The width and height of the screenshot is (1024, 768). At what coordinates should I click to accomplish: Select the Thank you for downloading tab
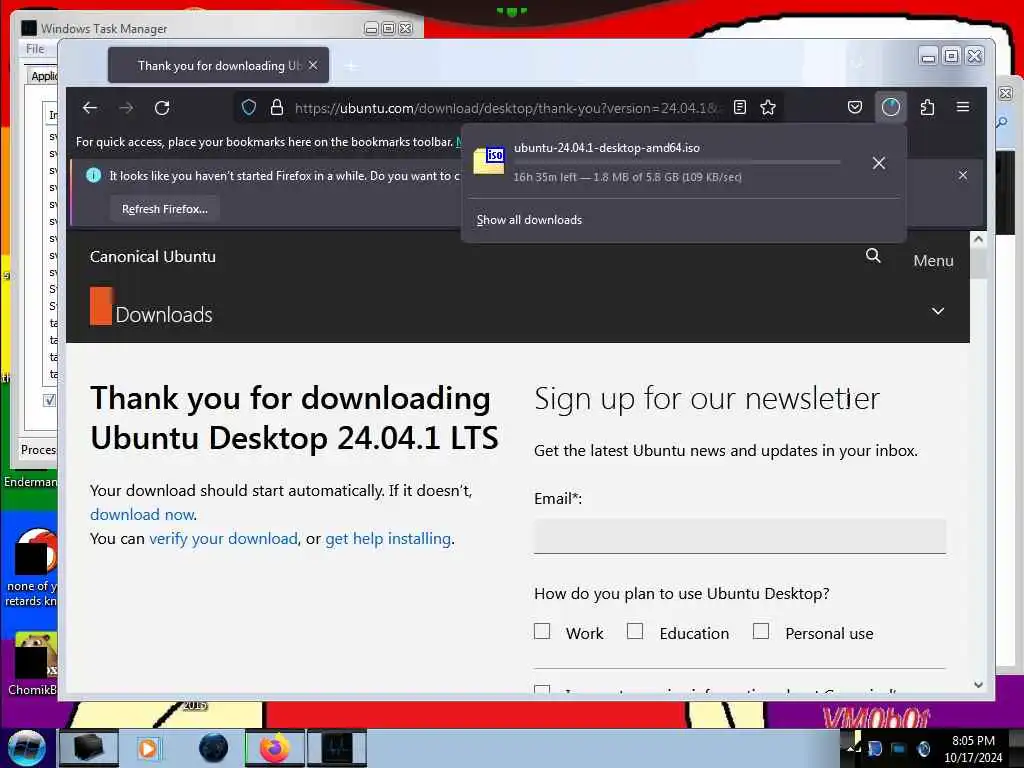[x=218, y=65]
